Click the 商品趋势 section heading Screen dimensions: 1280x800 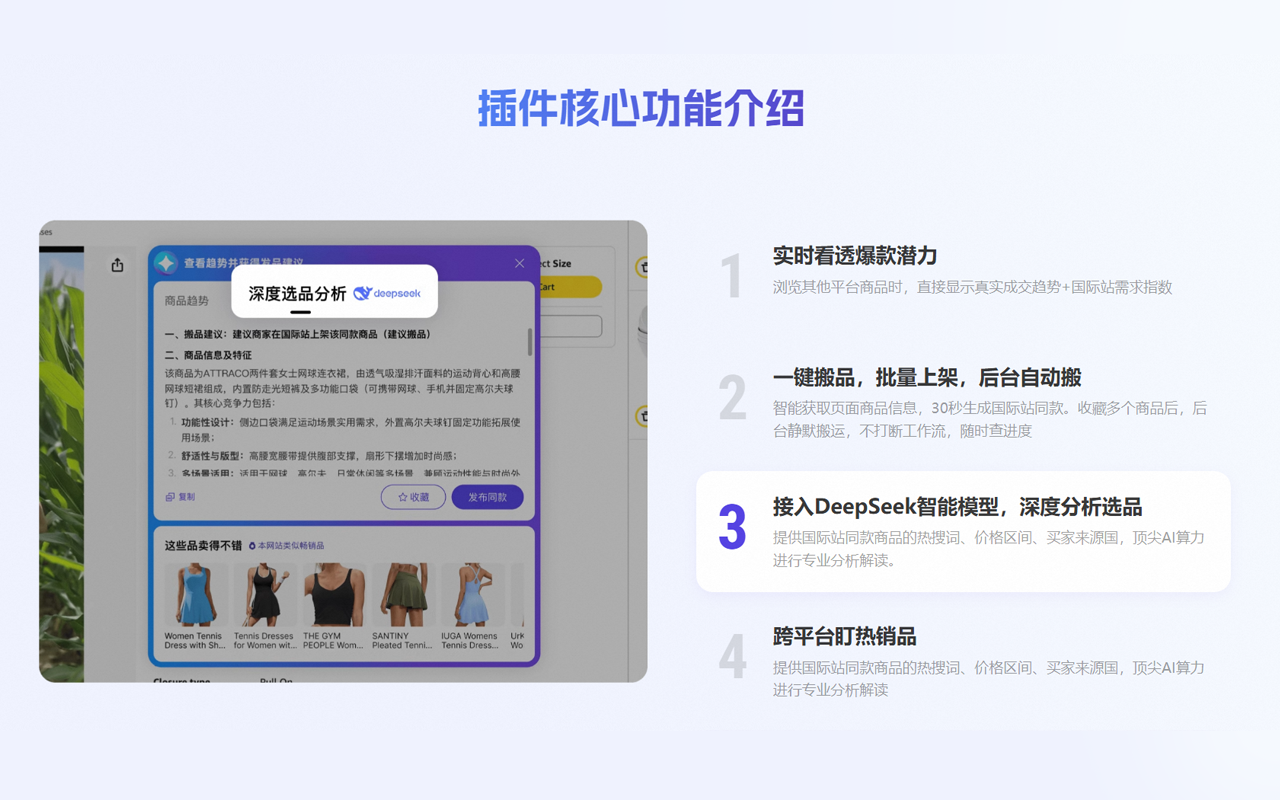pos(187,300)
